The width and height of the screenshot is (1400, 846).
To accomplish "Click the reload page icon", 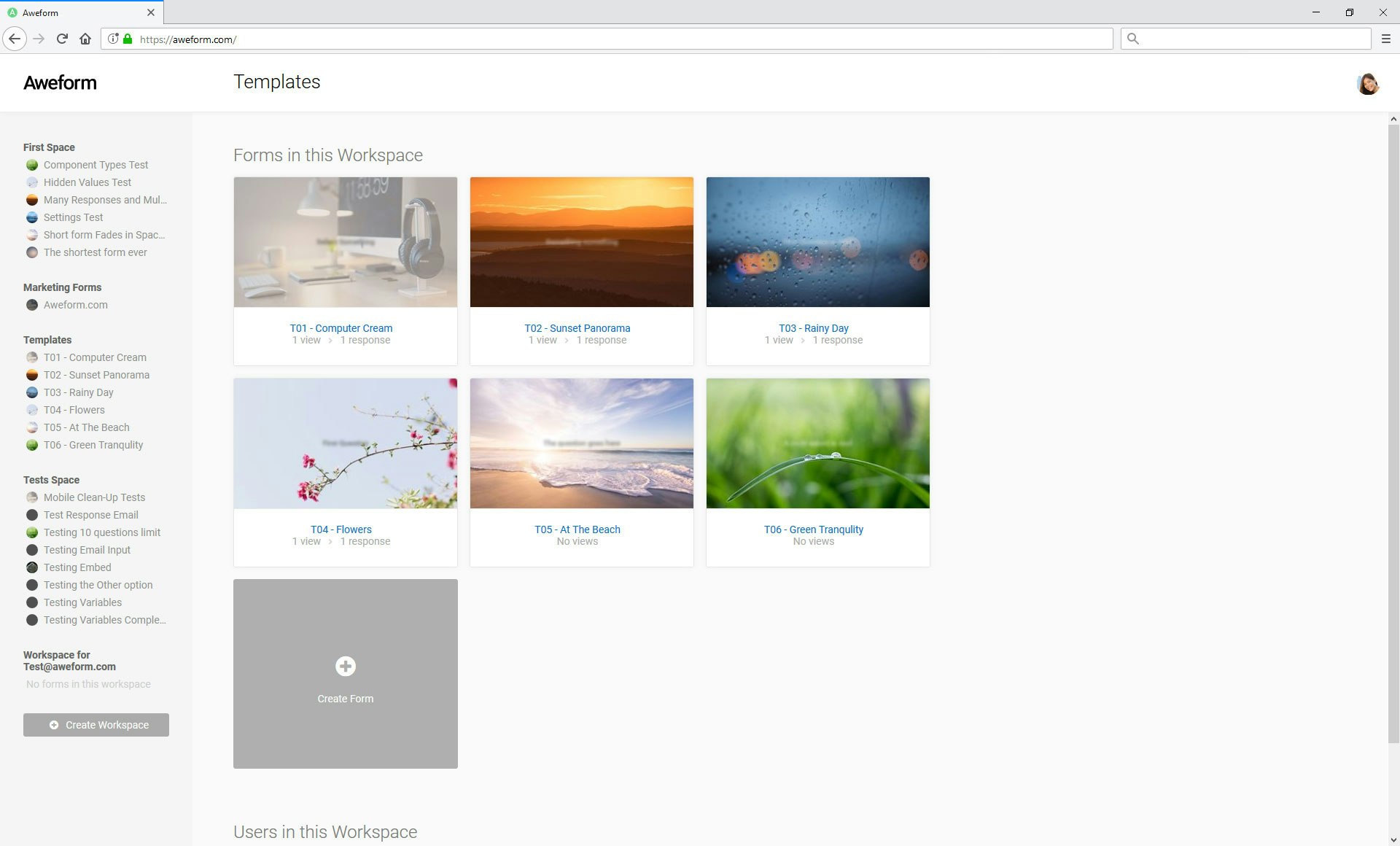I will coord(61,39).
